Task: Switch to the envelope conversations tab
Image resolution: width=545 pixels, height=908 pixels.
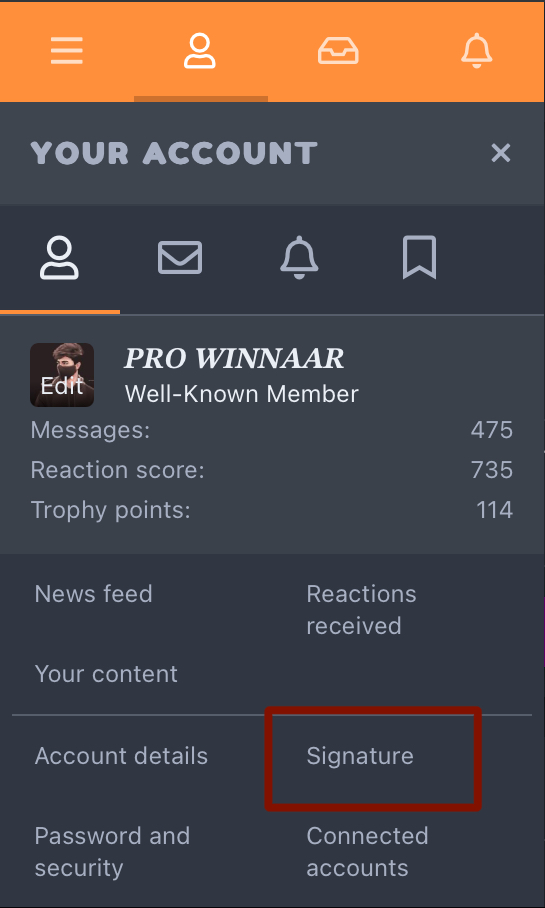Action: tap(180, 258)
